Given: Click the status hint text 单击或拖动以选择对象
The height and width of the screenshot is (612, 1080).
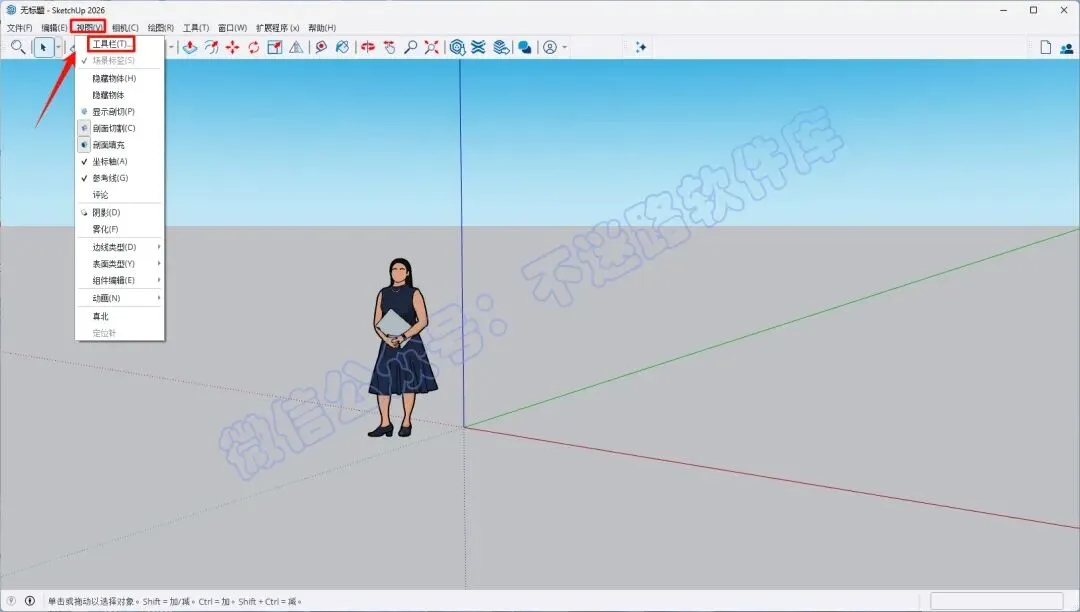Looking at the screenshot, I should [93, 602].
